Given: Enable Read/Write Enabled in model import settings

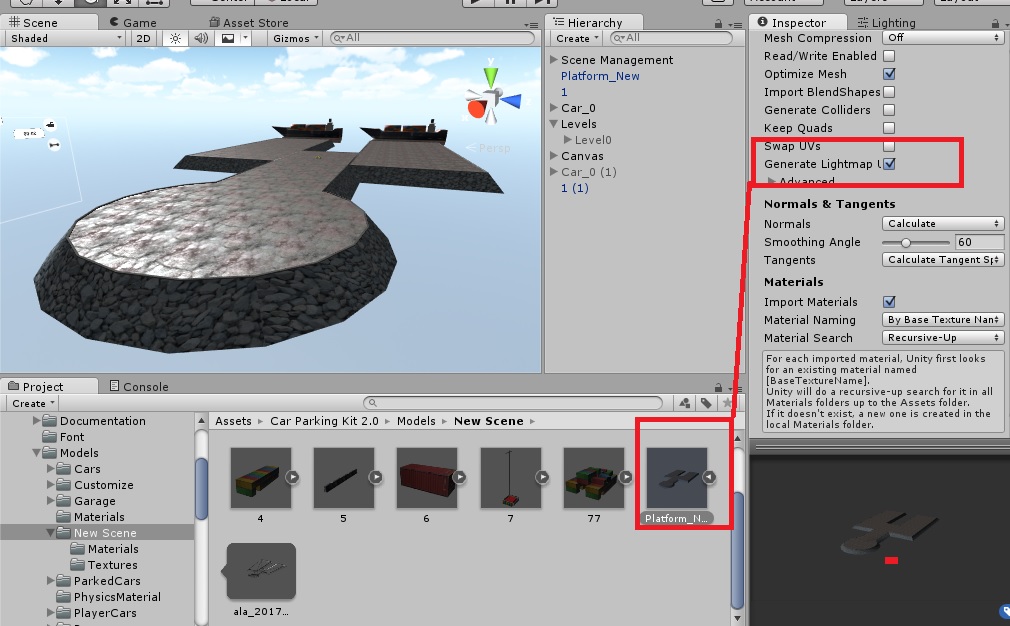Looking at the screenshot, I should pyautogui.click(x=889, y=56).
